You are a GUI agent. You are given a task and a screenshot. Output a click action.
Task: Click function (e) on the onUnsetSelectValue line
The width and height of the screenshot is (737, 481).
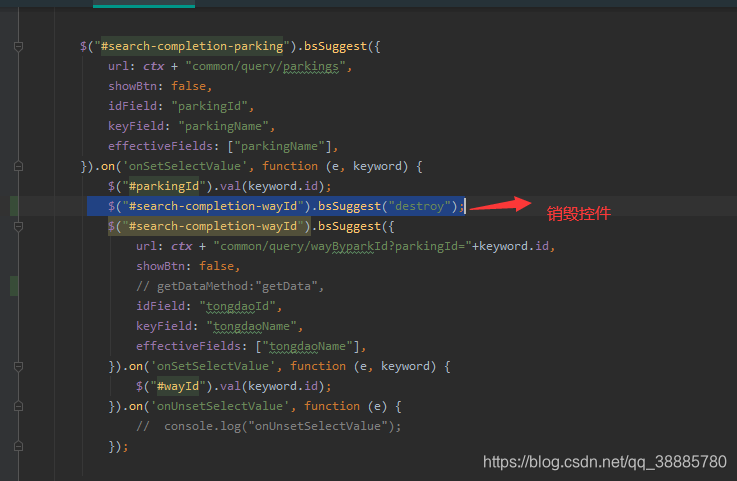pyautogui.click(x=345, y=406)
